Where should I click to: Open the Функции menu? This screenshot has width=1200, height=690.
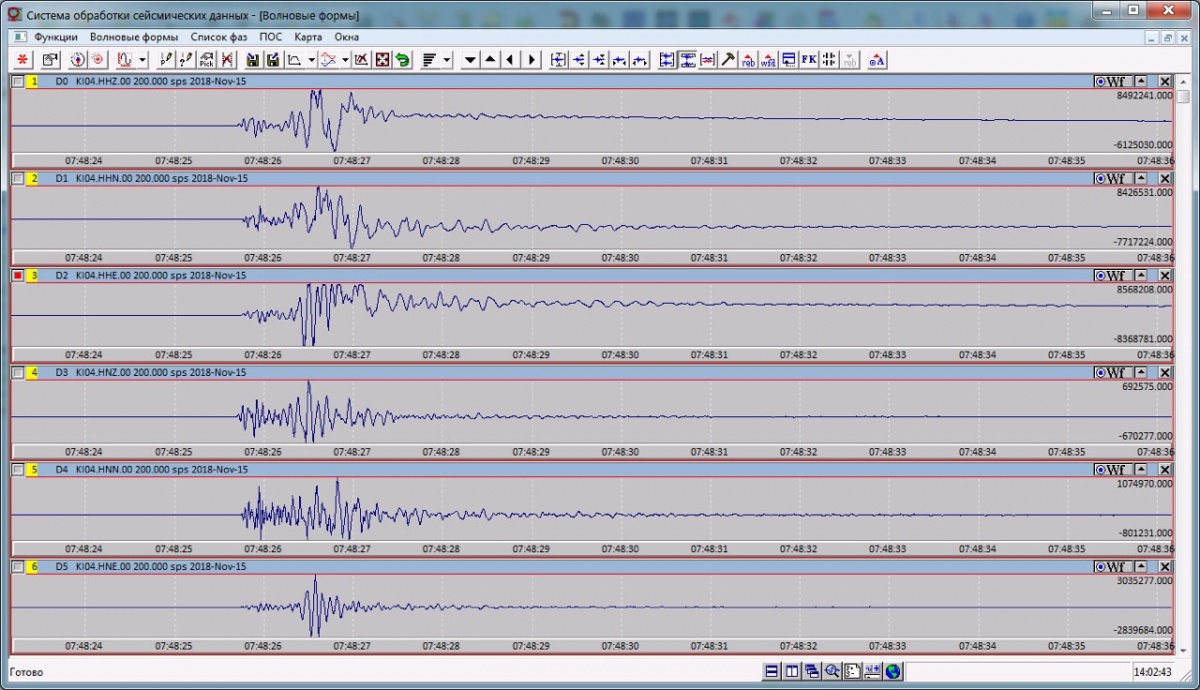click(56, 37)
